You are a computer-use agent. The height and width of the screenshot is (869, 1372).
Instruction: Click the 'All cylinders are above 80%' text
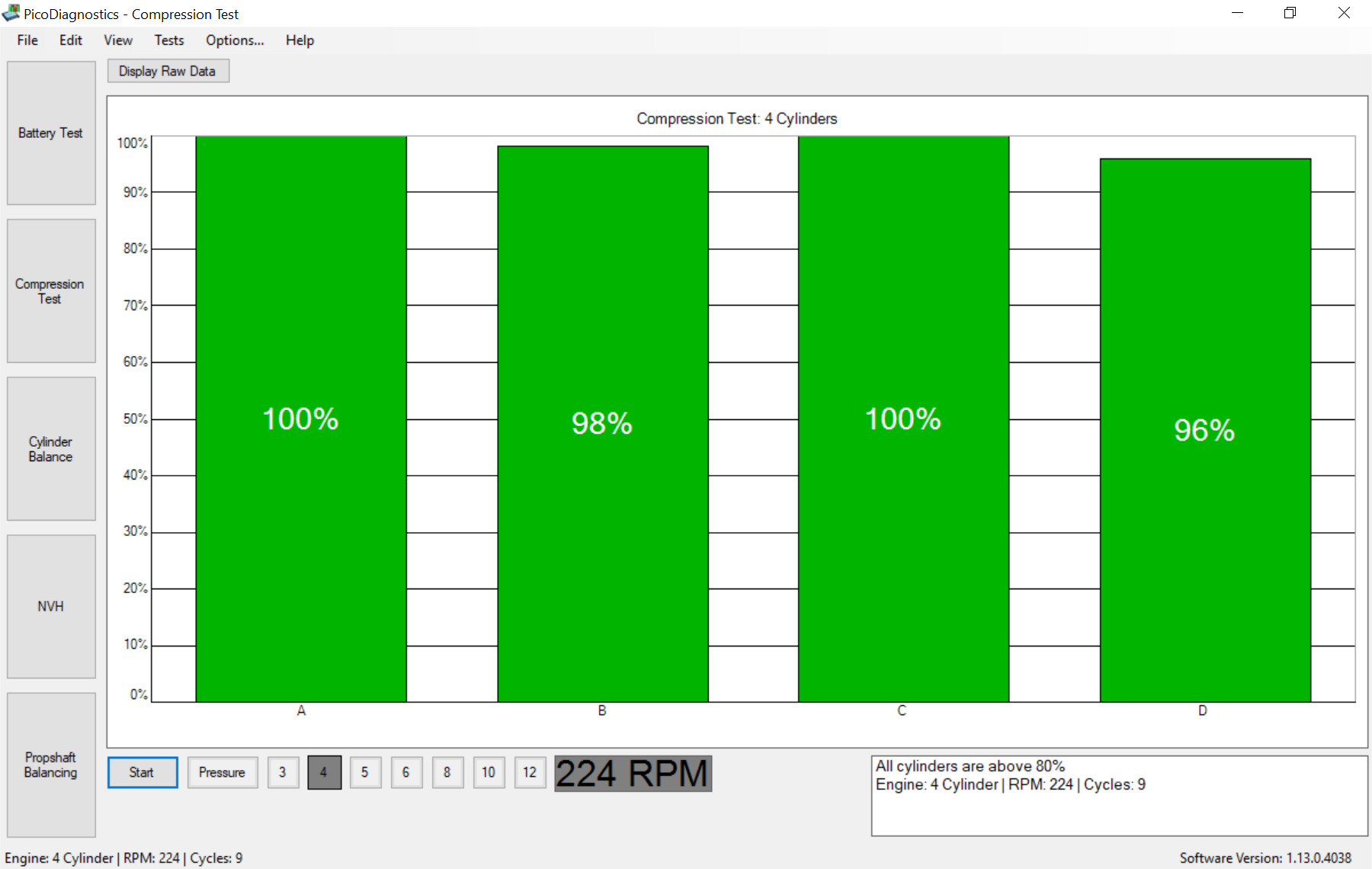tap(970, 766)
